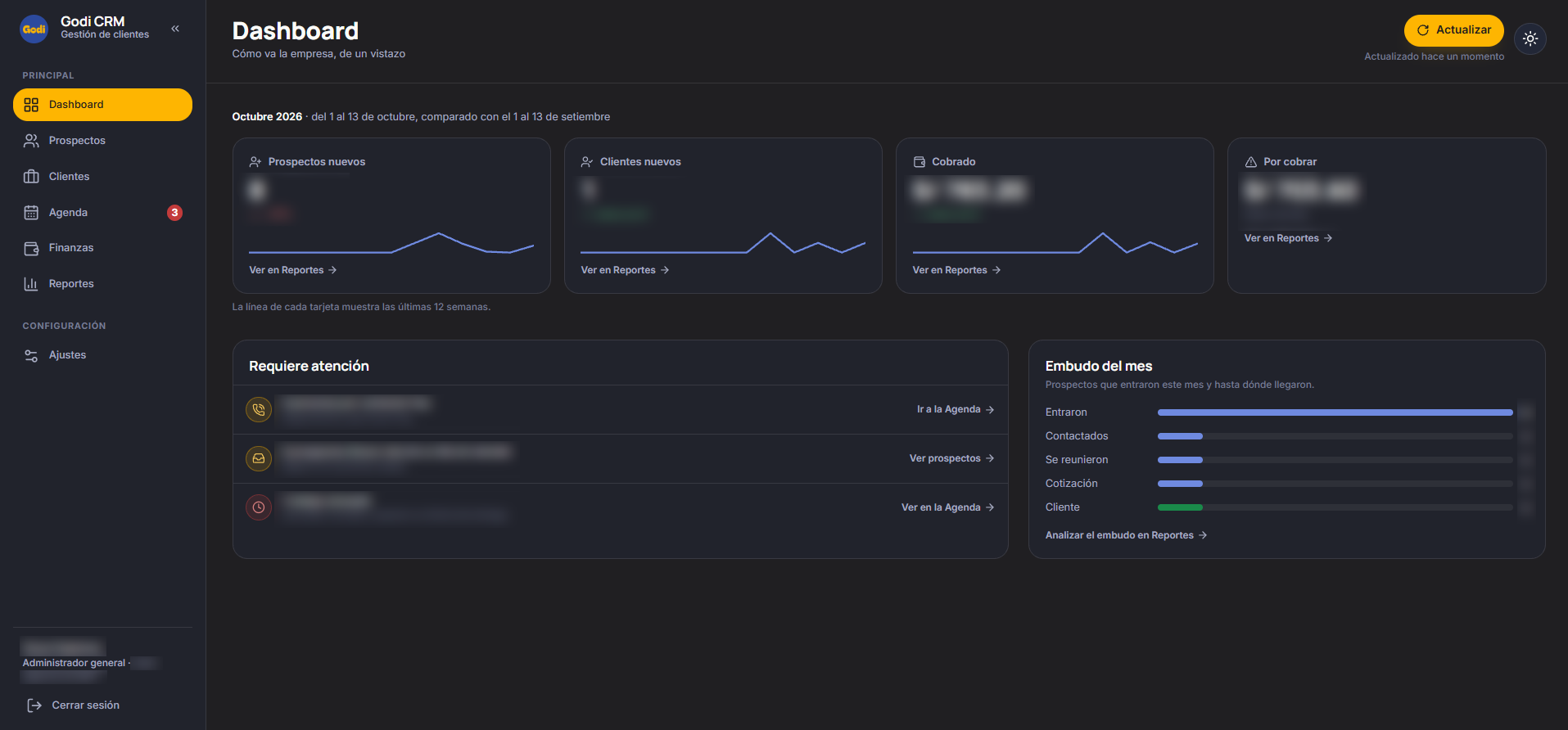Click the Contactados funnel label
This screenshot has height=730, width=1568.
point(1076,436)
